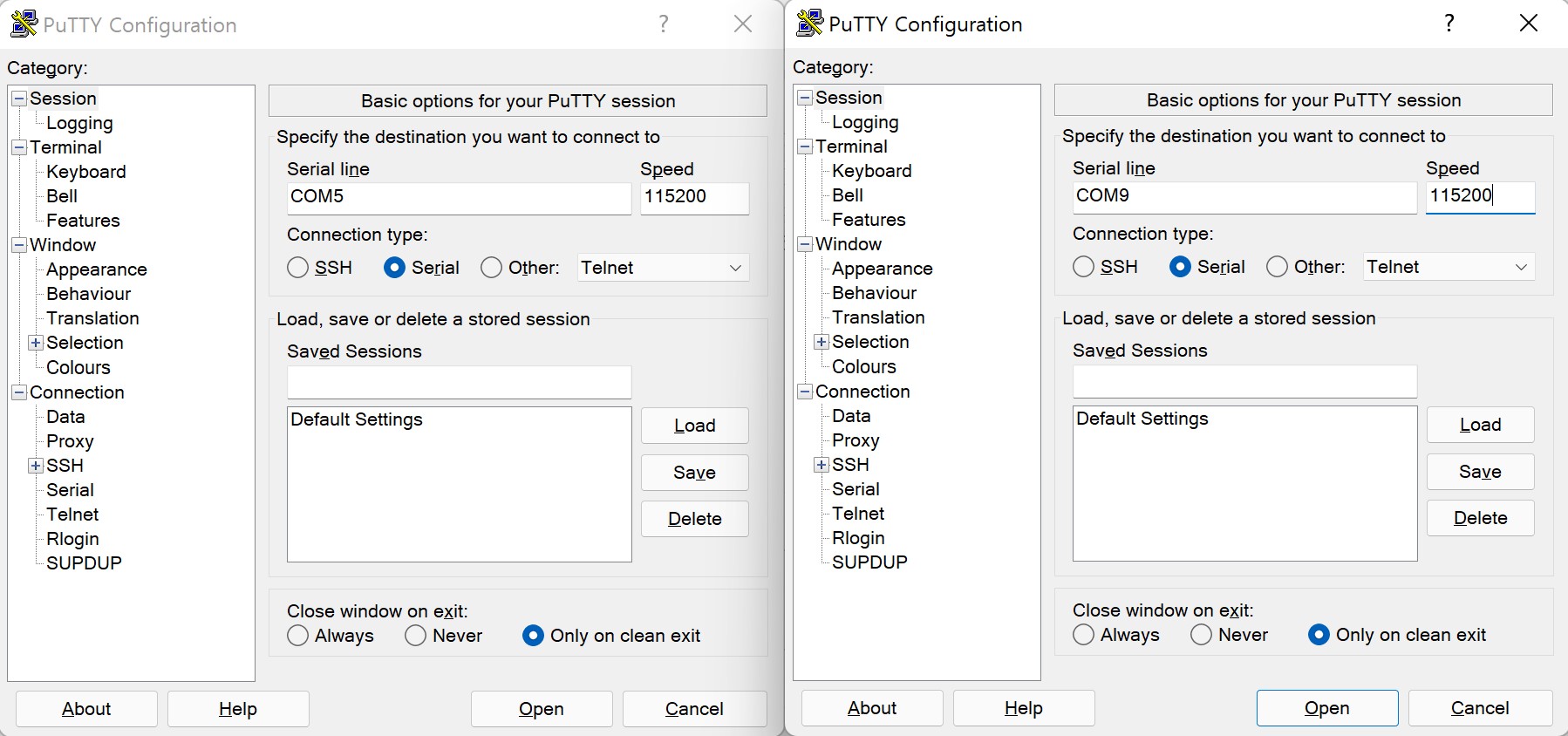Choose Always close on exit, left window

click(298, 636)
